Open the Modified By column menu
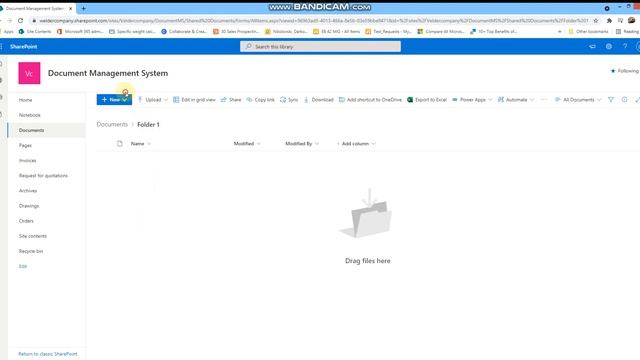The height and width of the screenshot is (360, 640). tap(302, 144)
